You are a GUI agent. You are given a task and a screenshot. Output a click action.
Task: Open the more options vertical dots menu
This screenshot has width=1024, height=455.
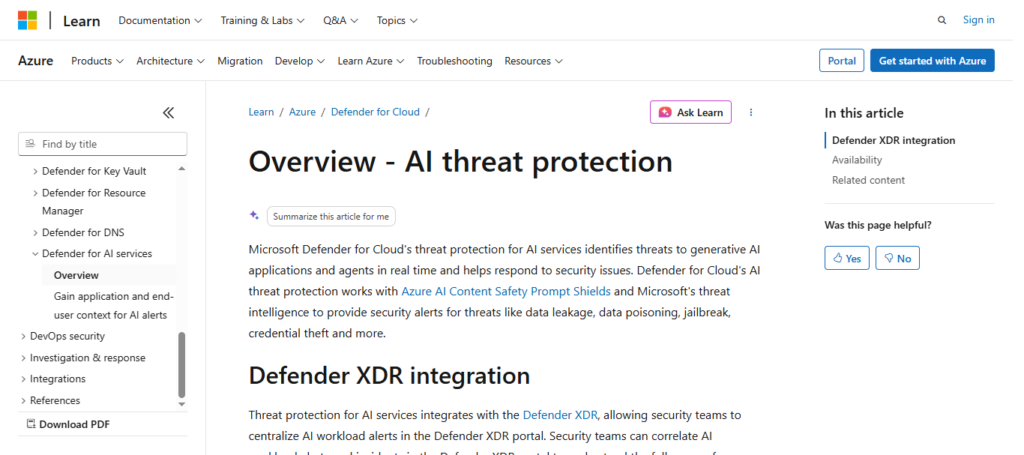[x=751, y=112]
